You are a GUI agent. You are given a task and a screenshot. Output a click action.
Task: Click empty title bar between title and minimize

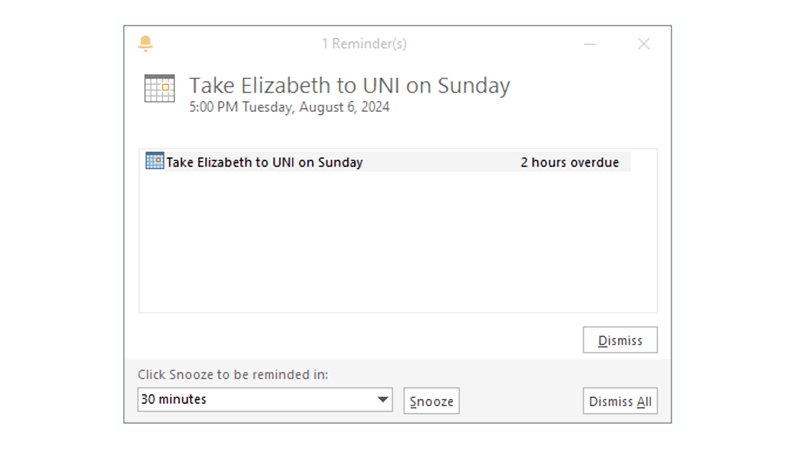(x=490, y=44)
